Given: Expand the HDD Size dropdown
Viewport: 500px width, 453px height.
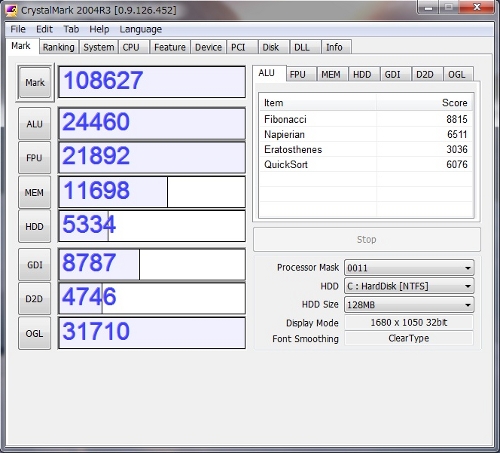Looking at the screenshot, I should point(409,305).
